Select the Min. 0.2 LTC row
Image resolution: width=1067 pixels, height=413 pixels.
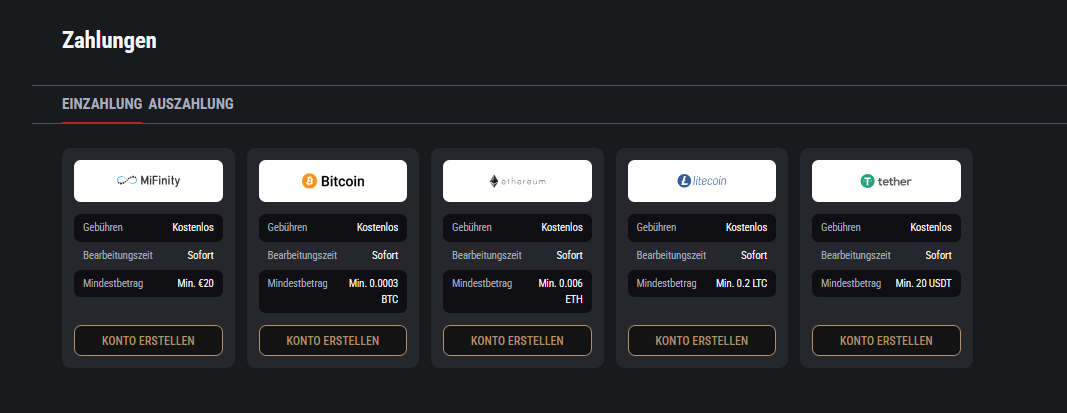pos(702,283)
